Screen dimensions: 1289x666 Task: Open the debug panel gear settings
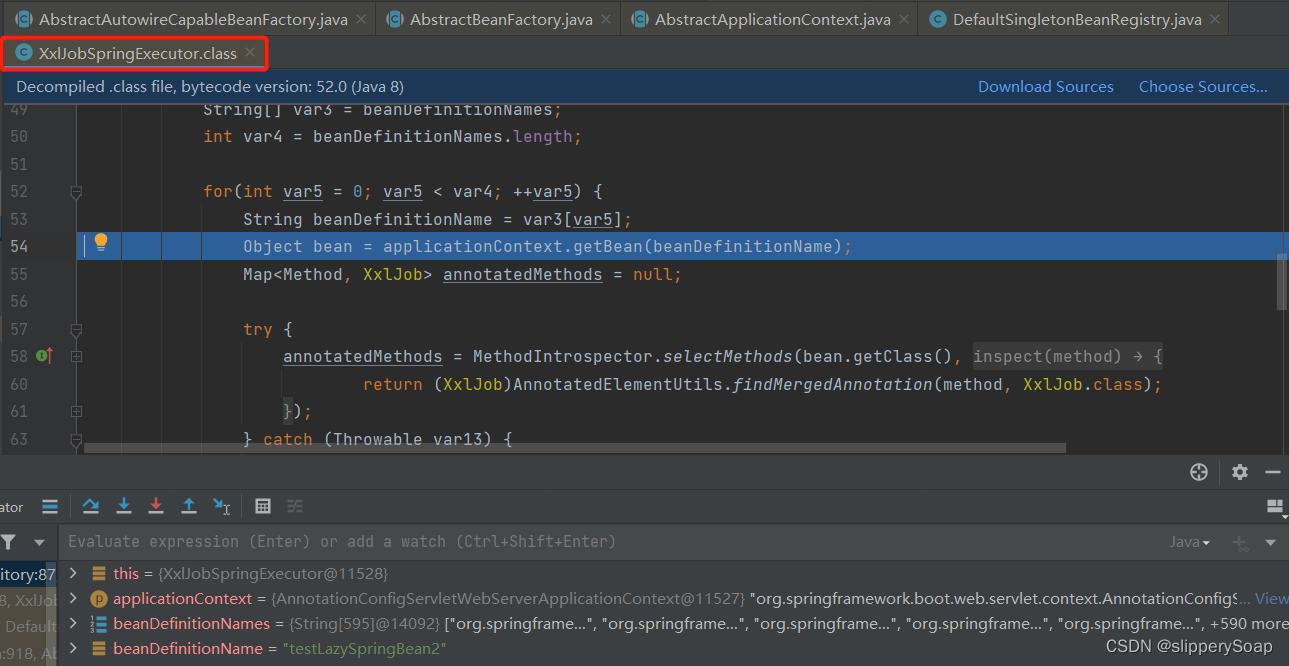pos(1240,472)
